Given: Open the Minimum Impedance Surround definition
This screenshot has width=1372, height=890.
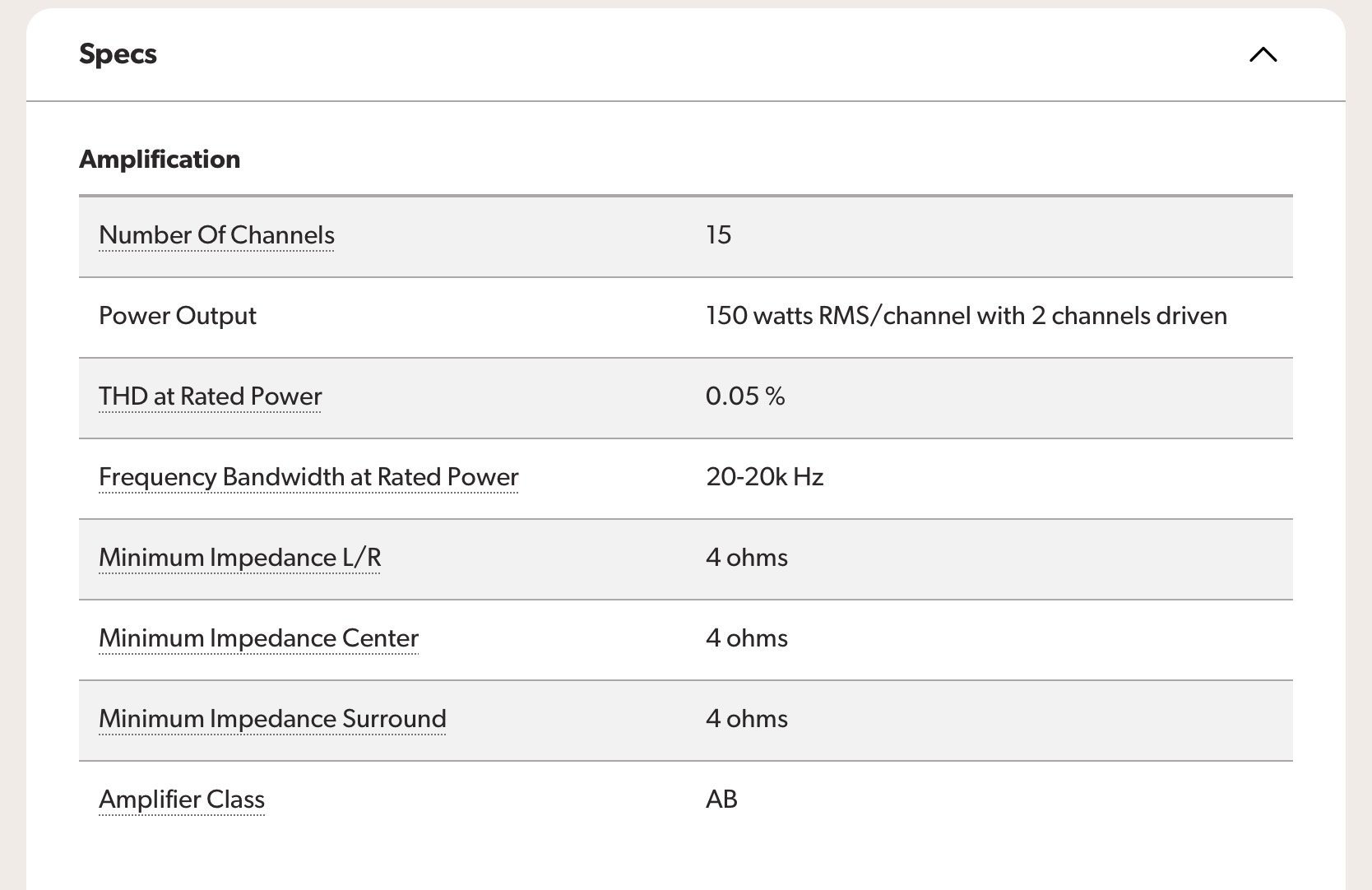Looking at the screenshot, I should [272, 719].
